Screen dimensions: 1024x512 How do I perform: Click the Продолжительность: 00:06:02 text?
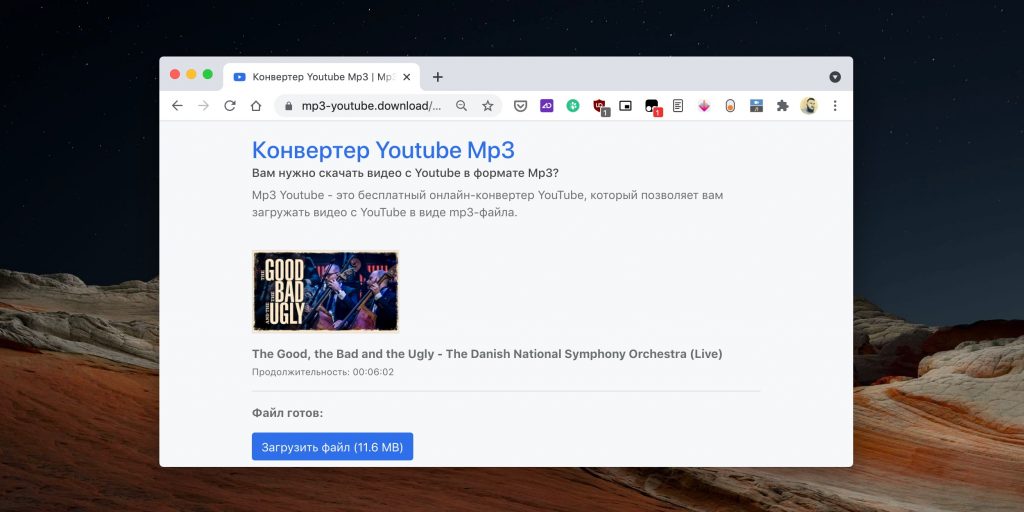pyautogui.click(x=323, y=372)
